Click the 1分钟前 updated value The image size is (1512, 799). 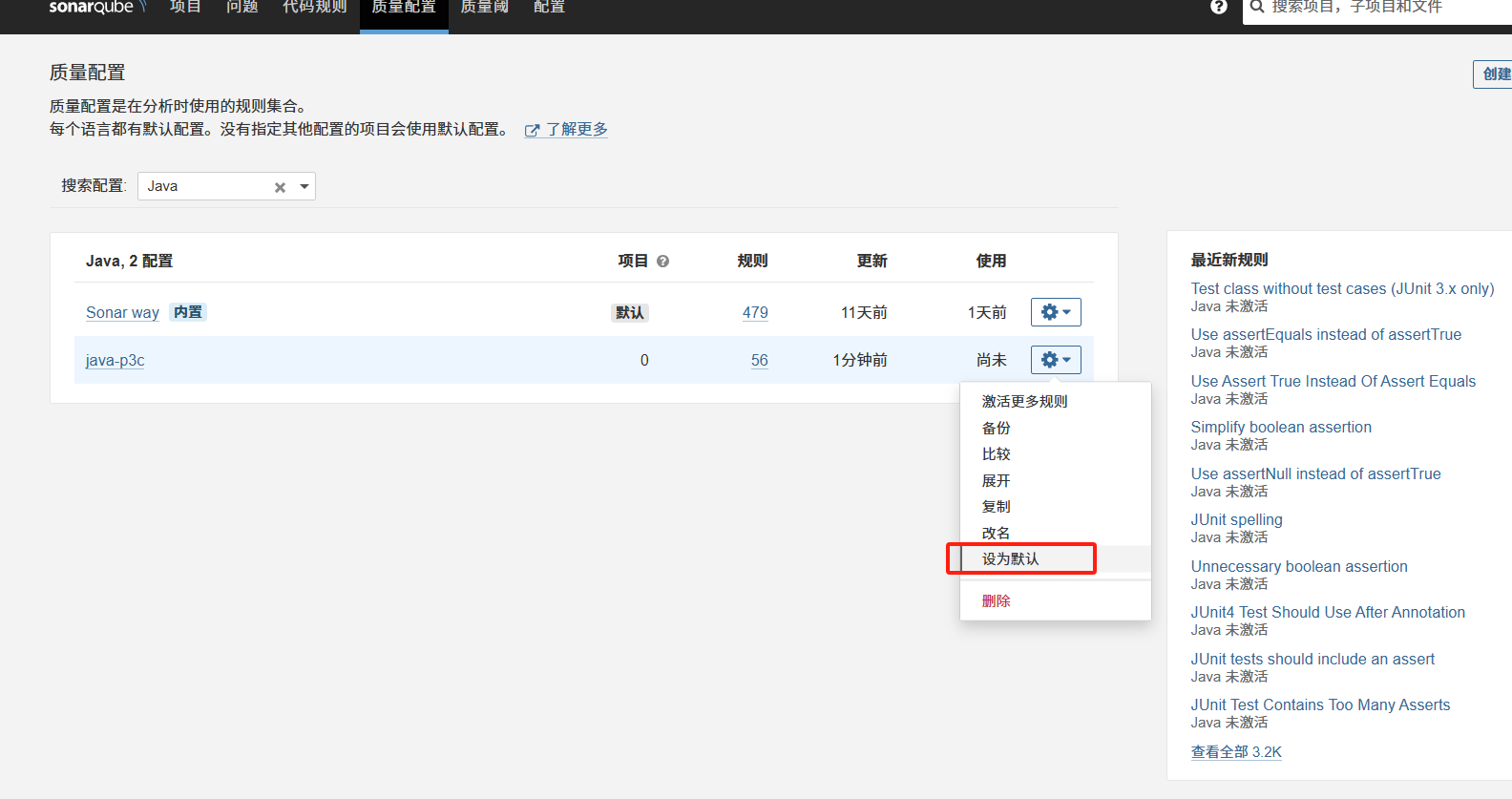[x=860, y=360]
